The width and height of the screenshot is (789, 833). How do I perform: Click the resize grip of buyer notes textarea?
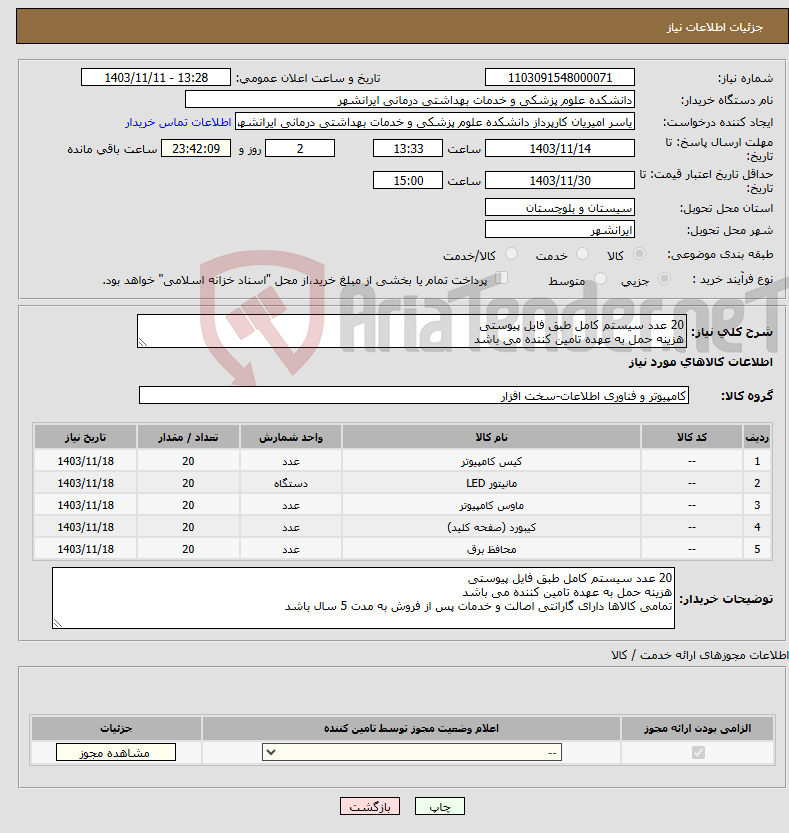pyautogui.click(x=58, y=623)
